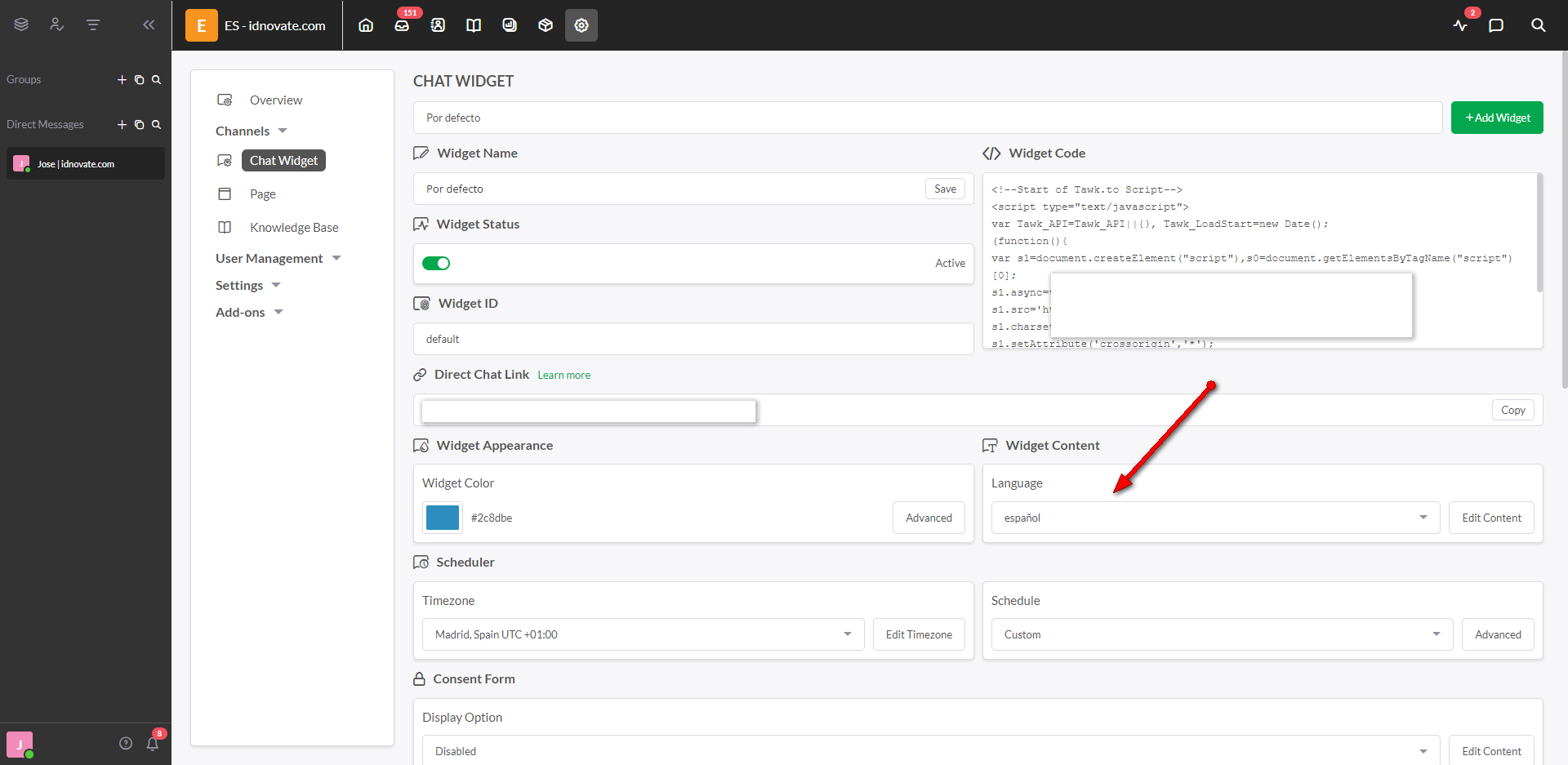Open the knowledge base book icon in top bar

click(474, 25)
